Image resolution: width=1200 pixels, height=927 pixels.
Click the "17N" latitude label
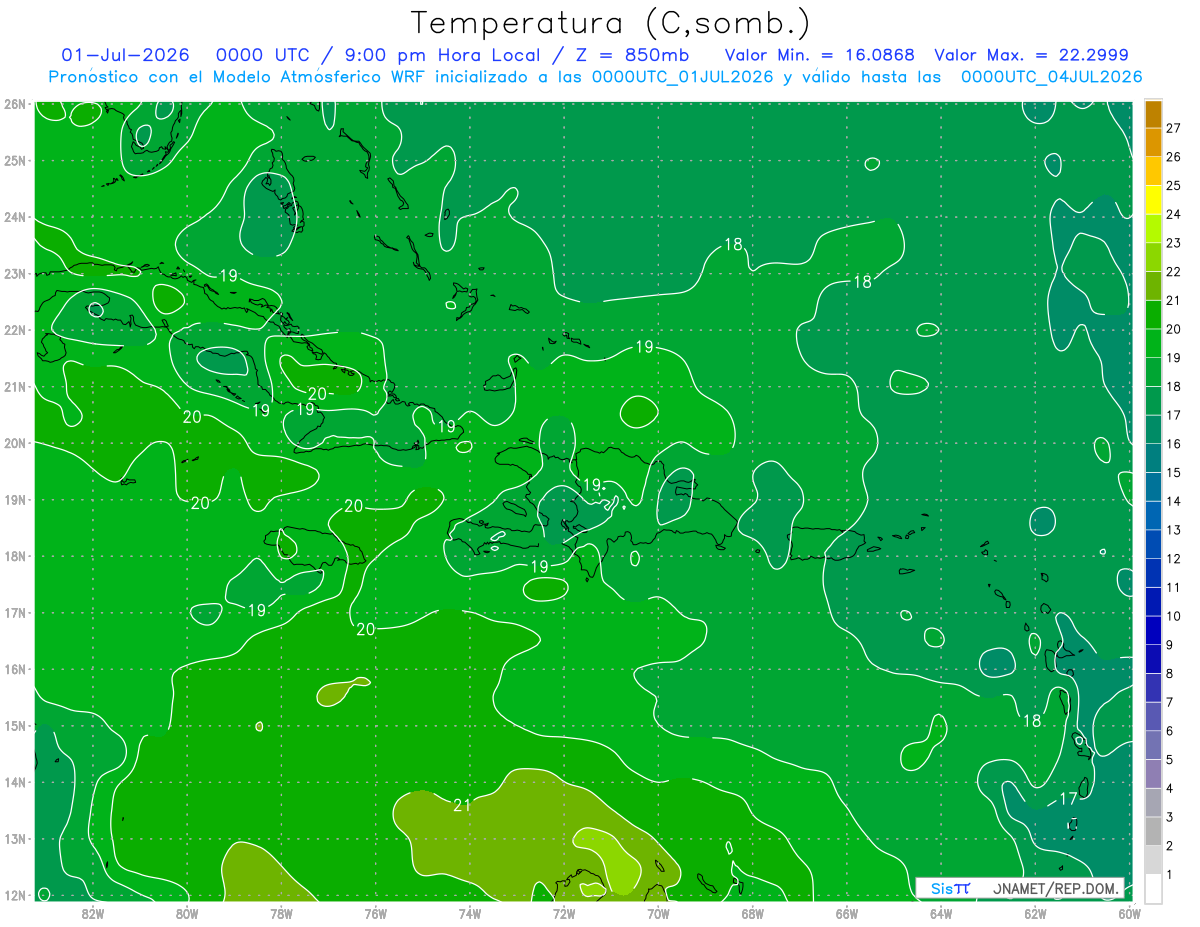pos(14,612)
